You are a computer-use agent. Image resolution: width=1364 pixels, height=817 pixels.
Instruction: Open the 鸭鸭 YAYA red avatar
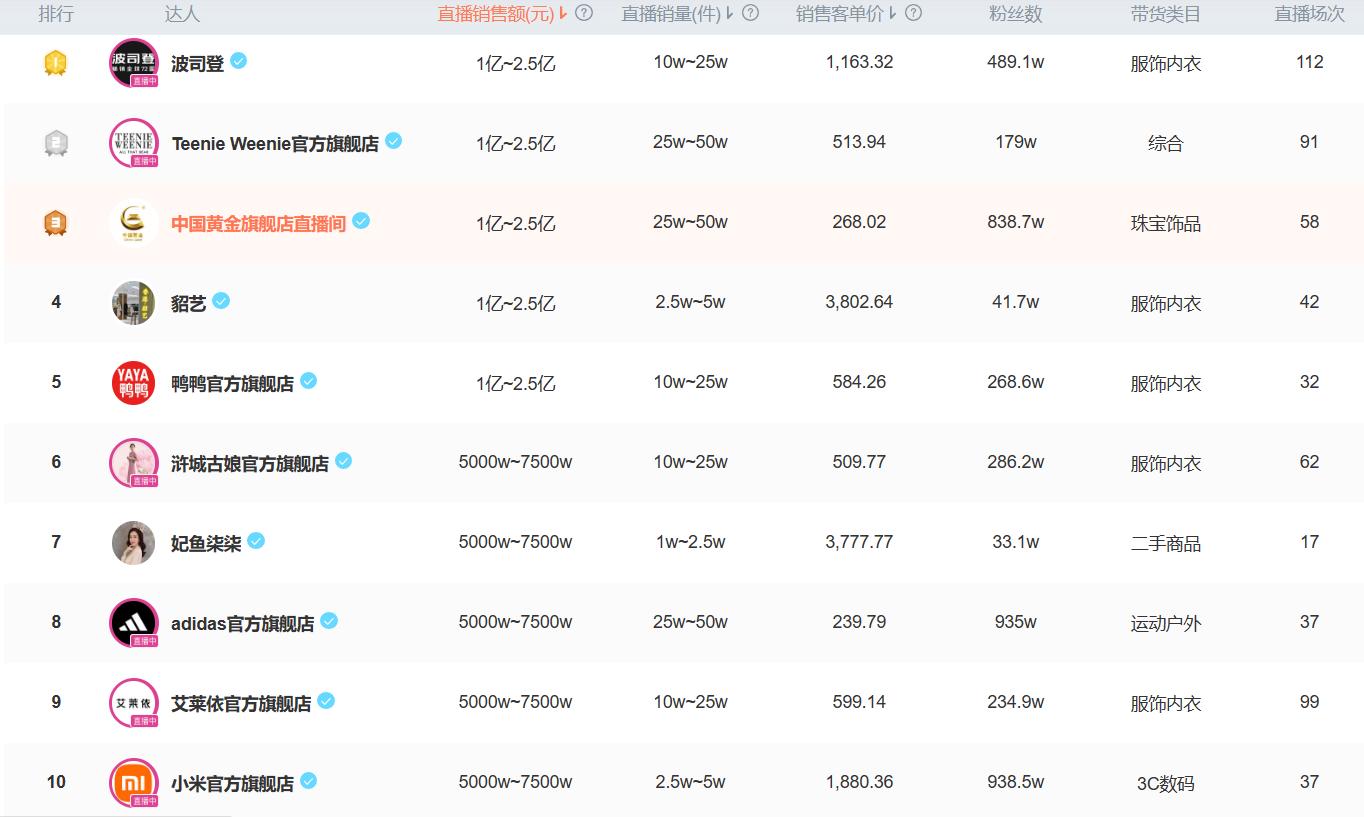tap(134, 383)
